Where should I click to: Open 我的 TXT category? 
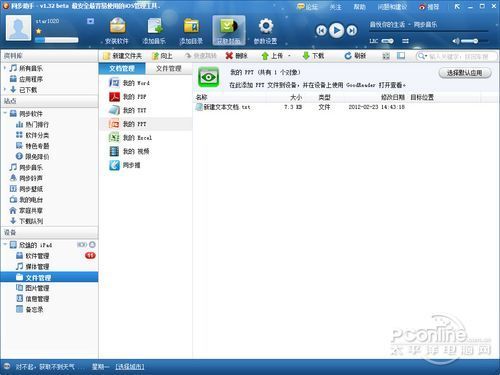pos(146,110)
